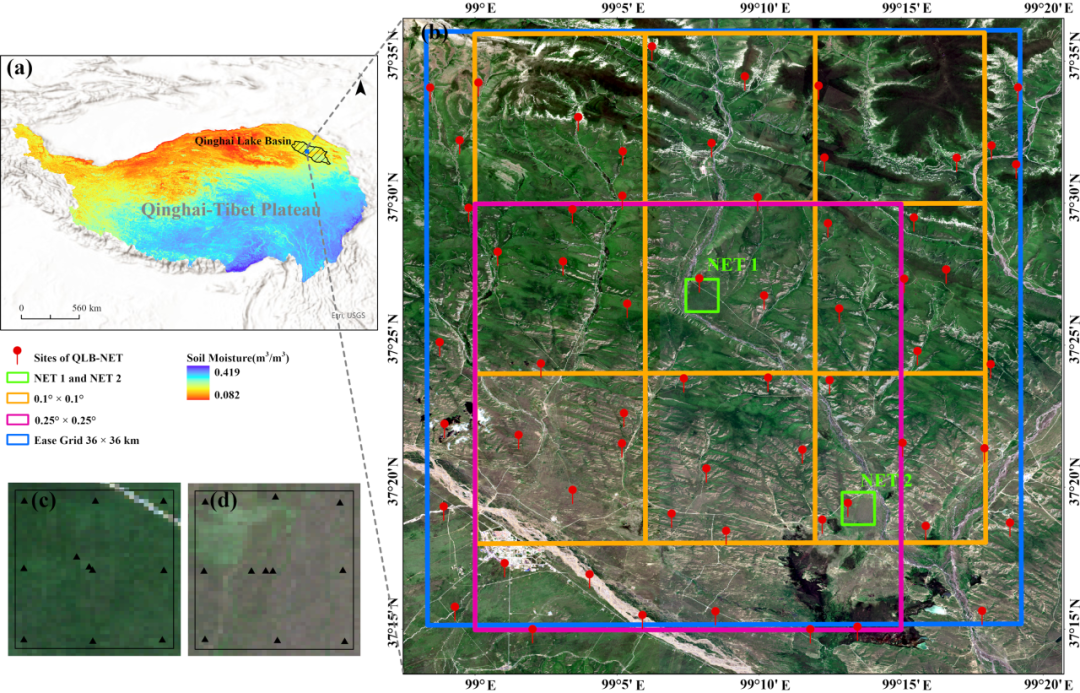This screenshot has width=1080, height=693.
Task: Click the soil moisture color ramp
Action: [196, 383]
